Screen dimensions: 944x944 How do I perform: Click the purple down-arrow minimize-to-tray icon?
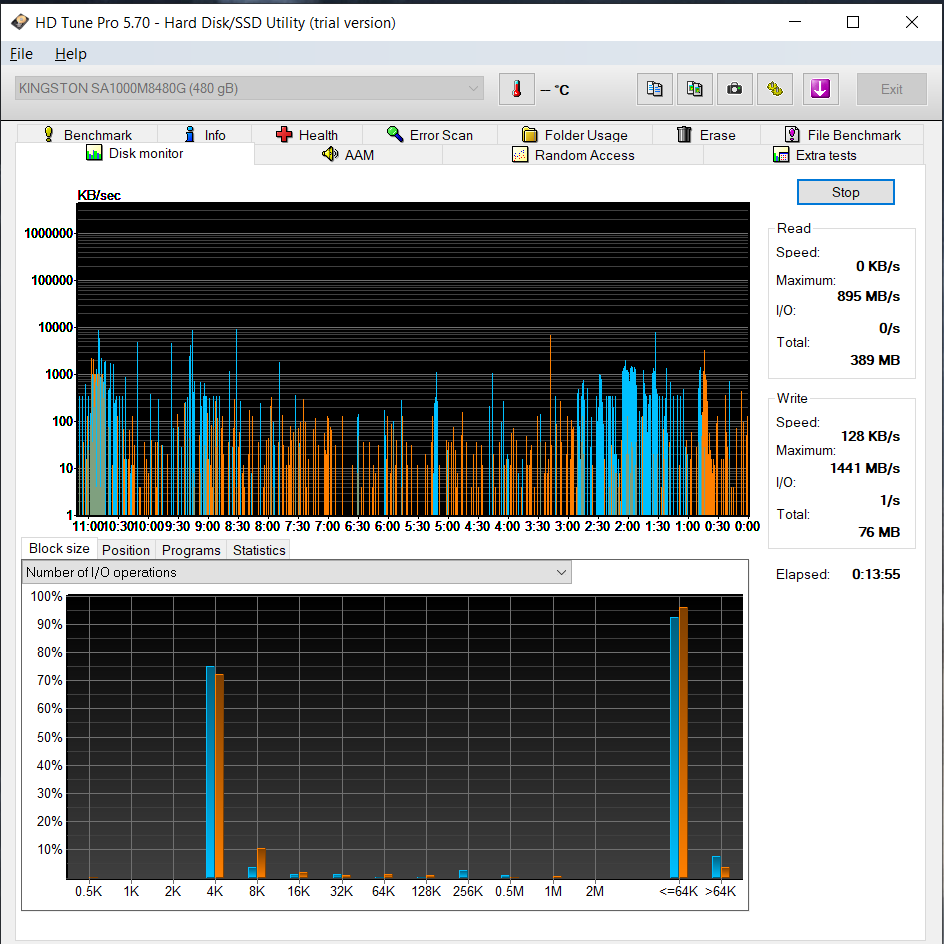pos(819,89)
